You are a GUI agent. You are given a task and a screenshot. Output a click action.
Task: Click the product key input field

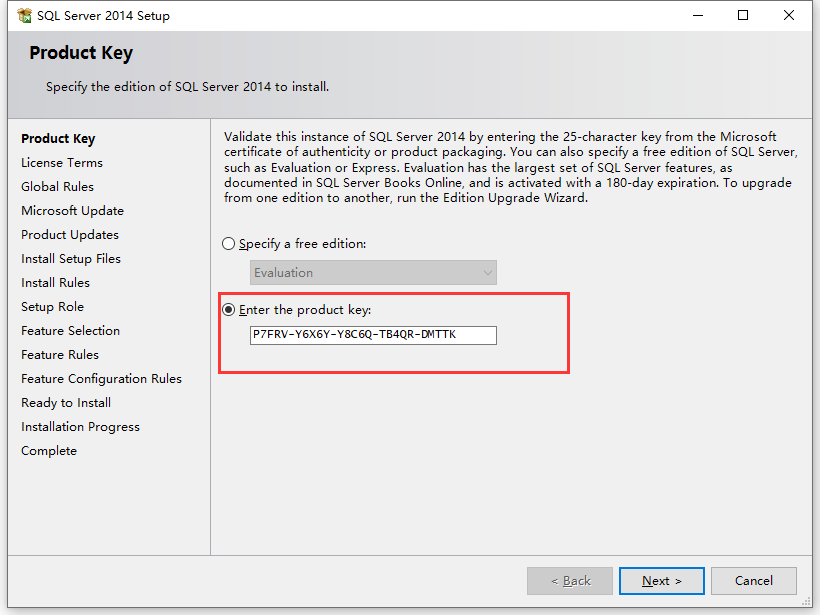(x=372, y=334)
